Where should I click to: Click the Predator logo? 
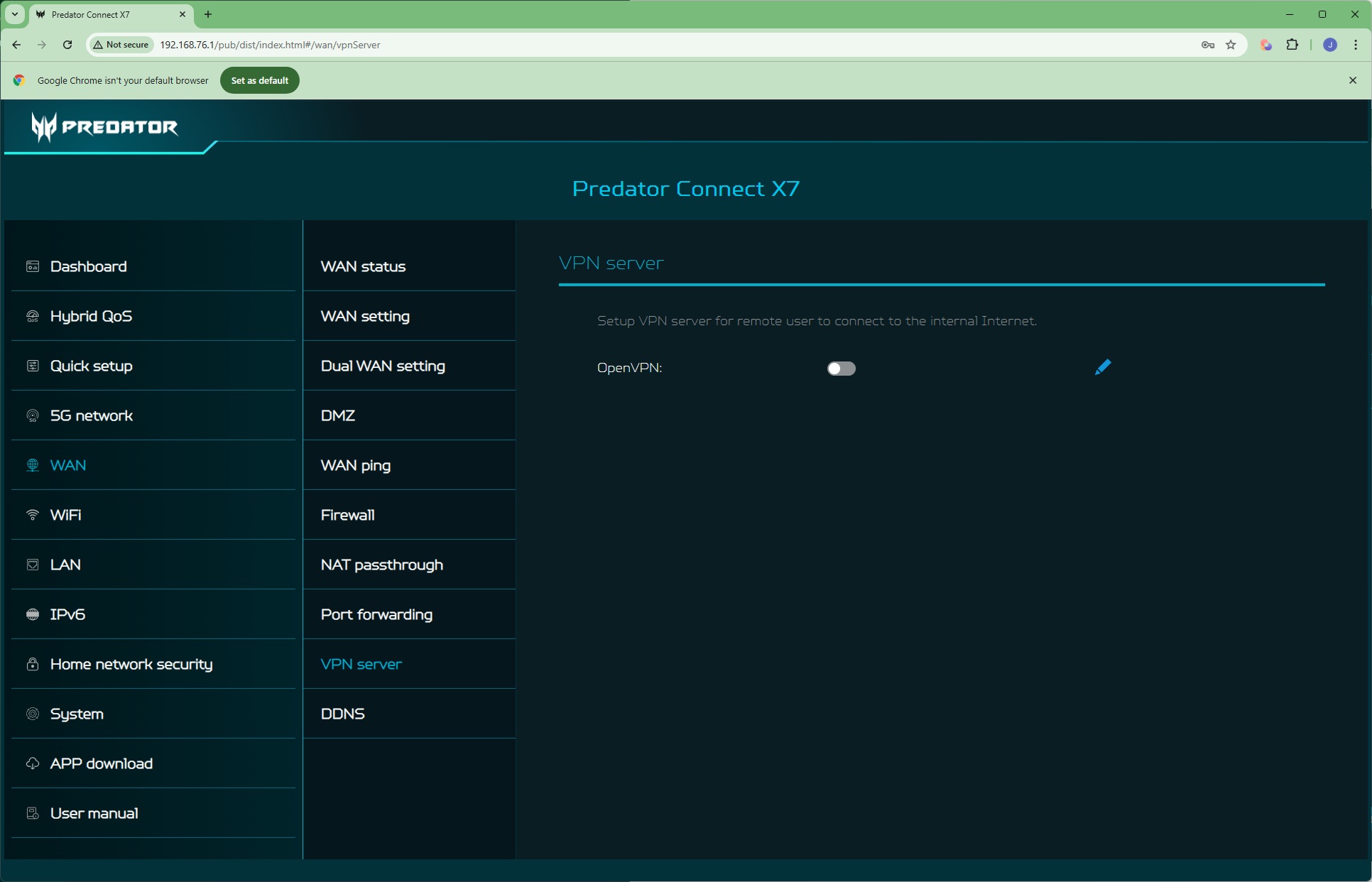coord(105,127)
